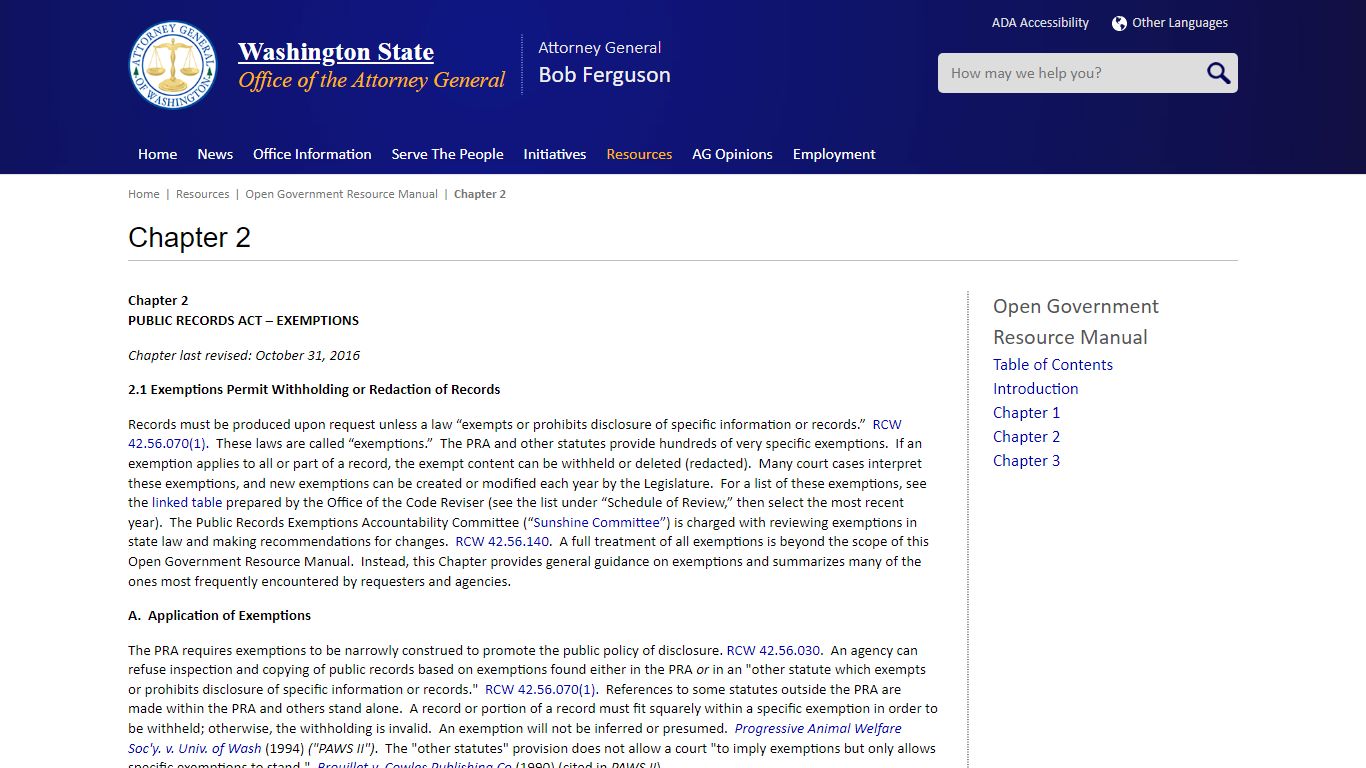Open the Home menu item
This screenshot has height=768, width=1366.
point(157,154)
